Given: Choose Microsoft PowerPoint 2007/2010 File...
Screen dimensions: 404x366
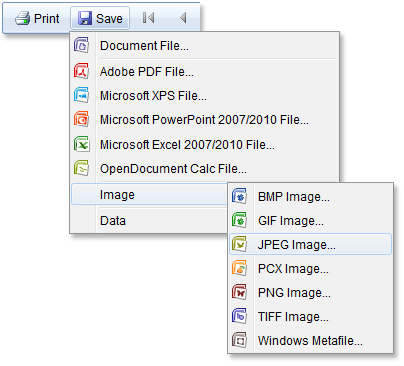Looking at the screenshot, I should coord(204,120).
